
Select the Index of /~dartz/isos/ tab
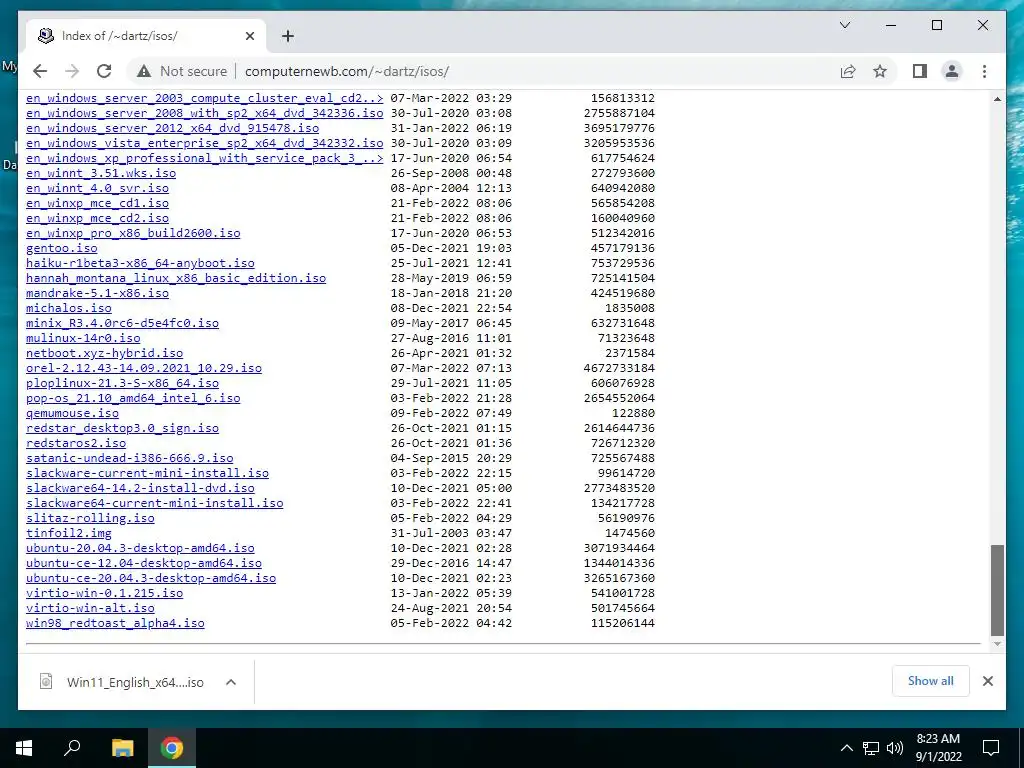pyautogui.click(x=146, y=36)
